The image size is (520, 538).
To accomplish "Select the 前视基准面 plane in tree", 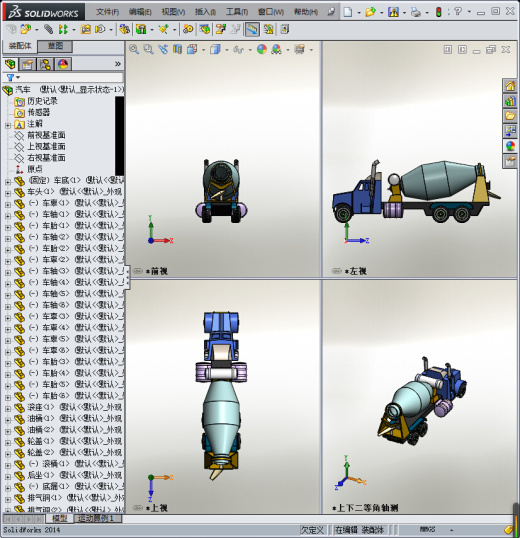I will [x=46, y=135].
